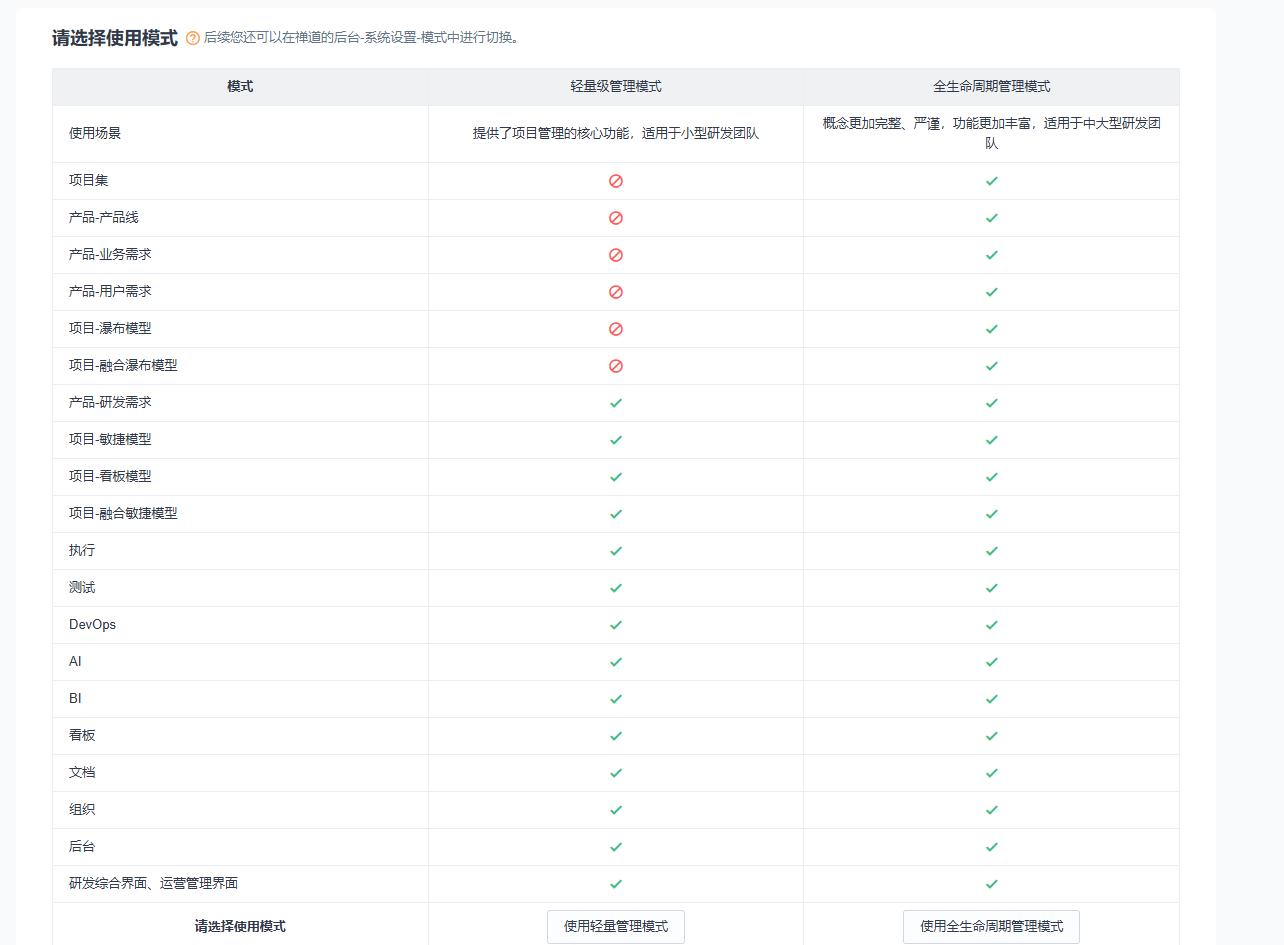
Task: Click the full lifecycle checkmark in AI row
Action: click(991, 662)
